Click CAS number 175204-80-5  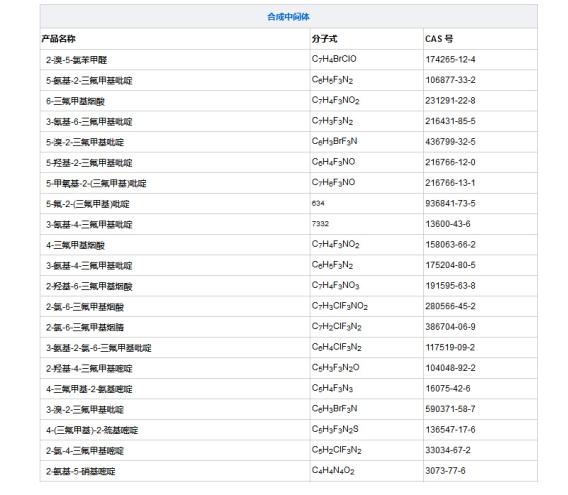(450, 265)
